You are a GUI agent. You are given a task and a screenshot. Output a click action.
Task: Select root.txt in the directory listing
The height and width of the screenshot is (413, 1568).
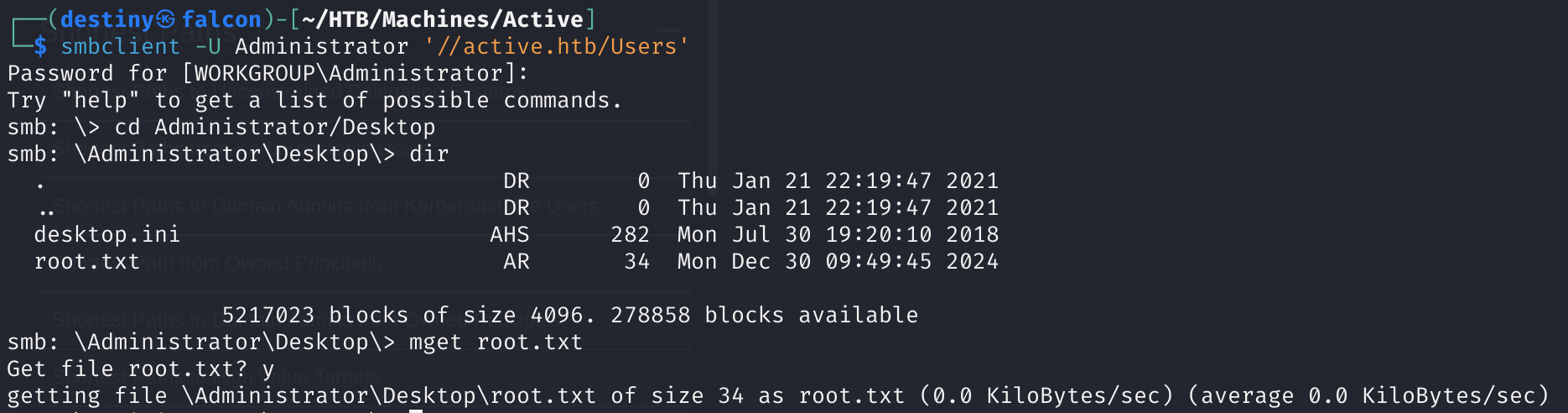tap(86, 261)
